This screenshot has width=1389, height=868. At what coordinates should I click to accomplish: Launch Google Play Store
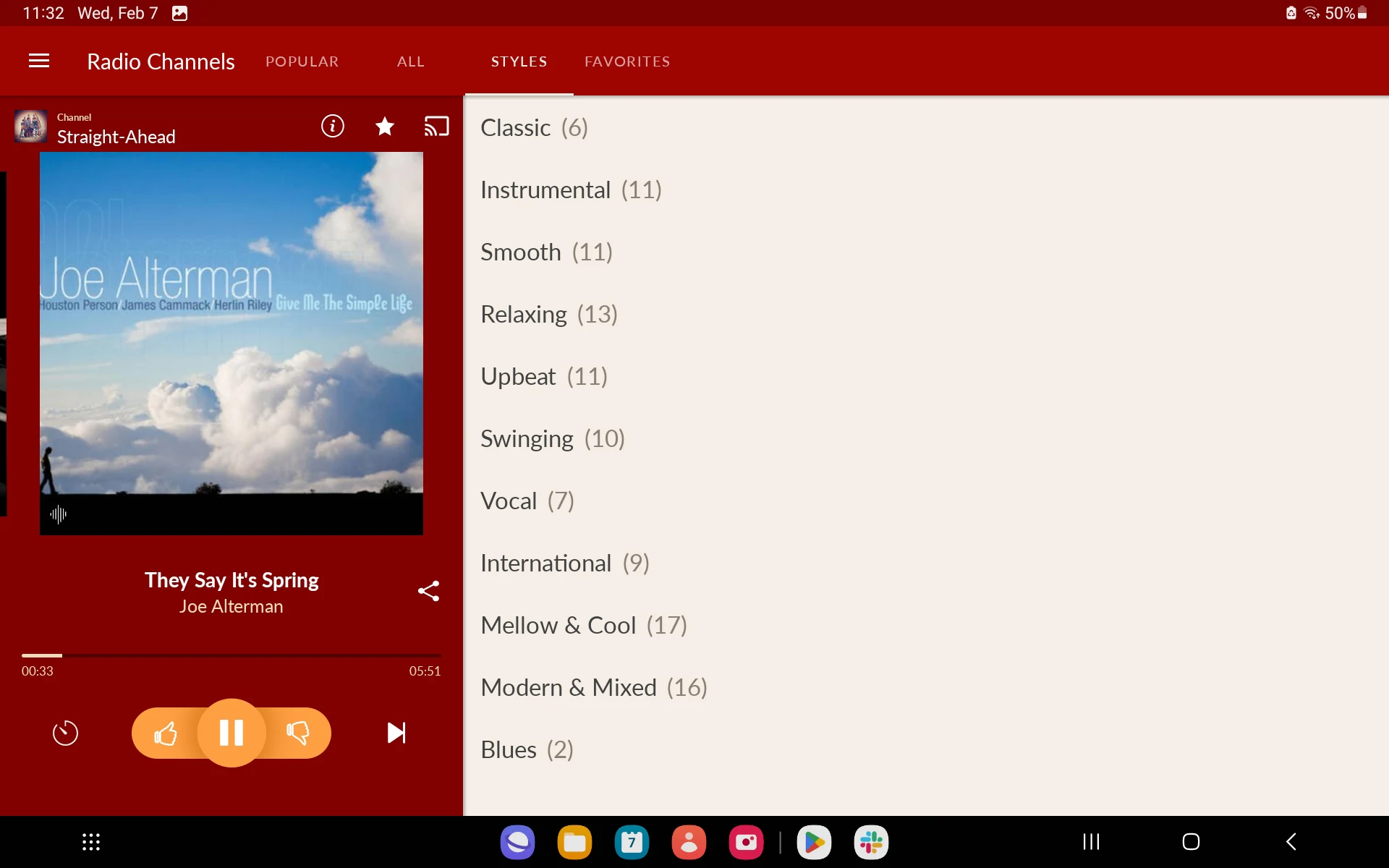815,842
